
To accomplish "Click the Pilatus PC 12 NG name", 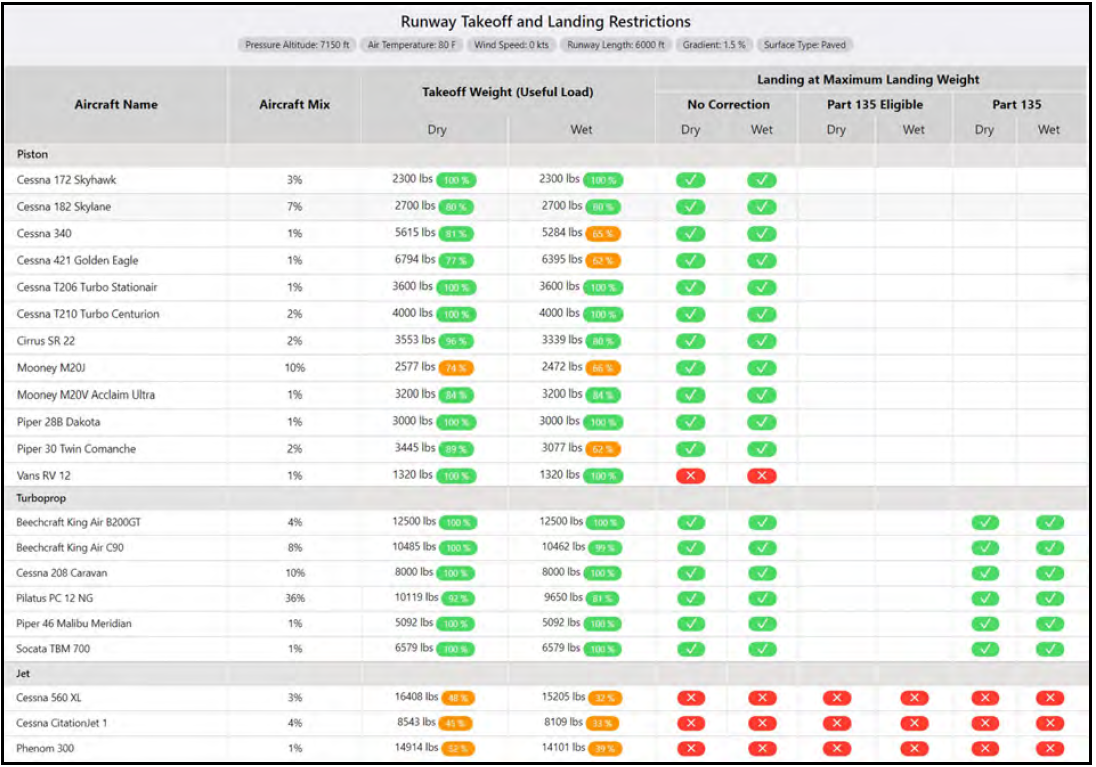I will coord(55,598).
